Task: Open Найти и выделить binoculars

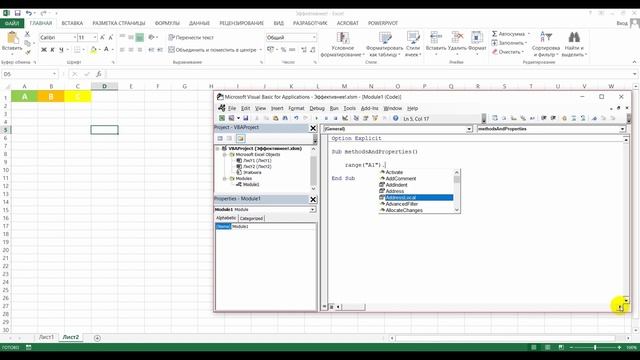Action: pos(574,44)
